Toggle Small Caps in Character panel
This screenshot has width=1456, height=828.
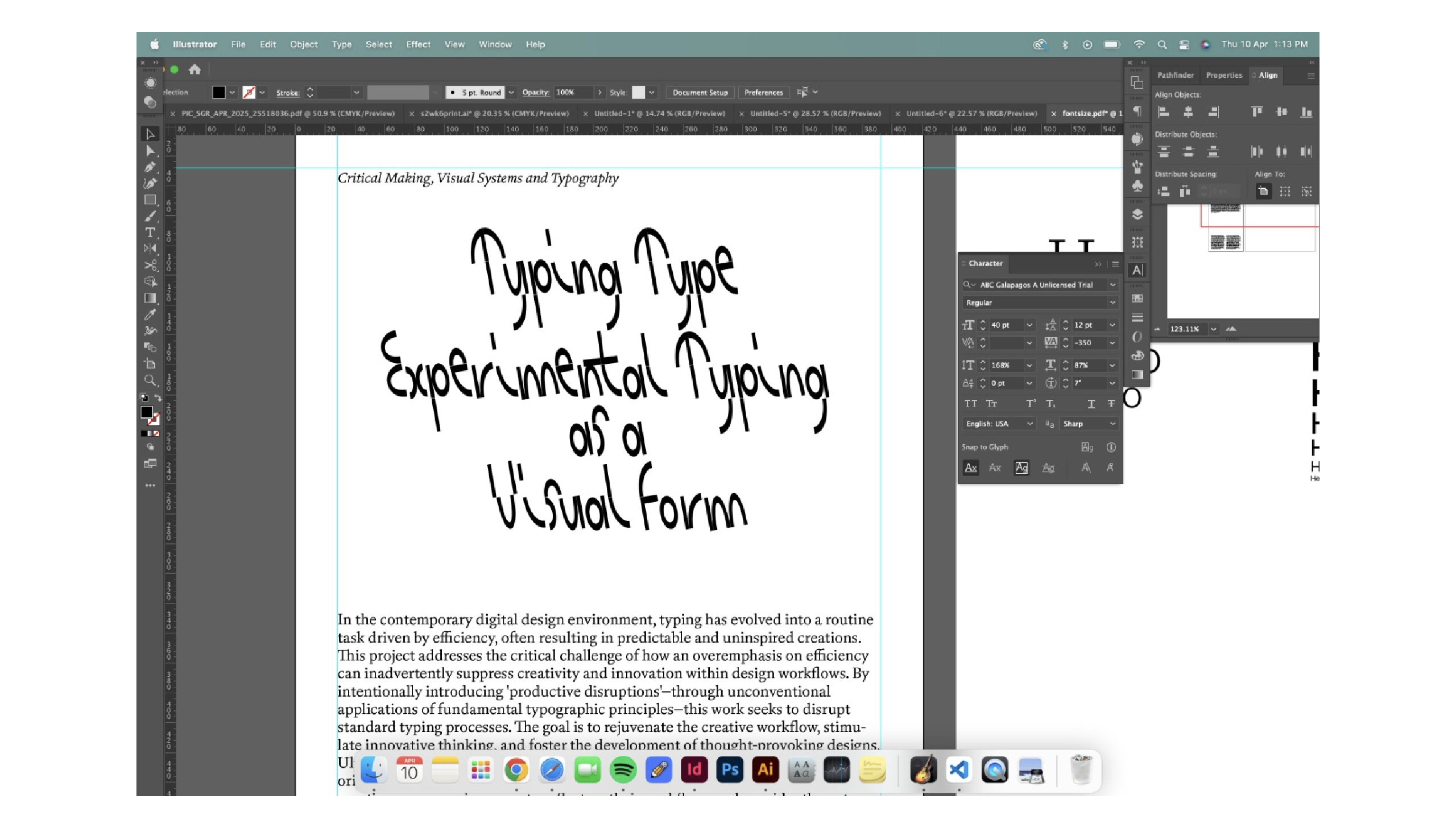(x=992, y=404)
